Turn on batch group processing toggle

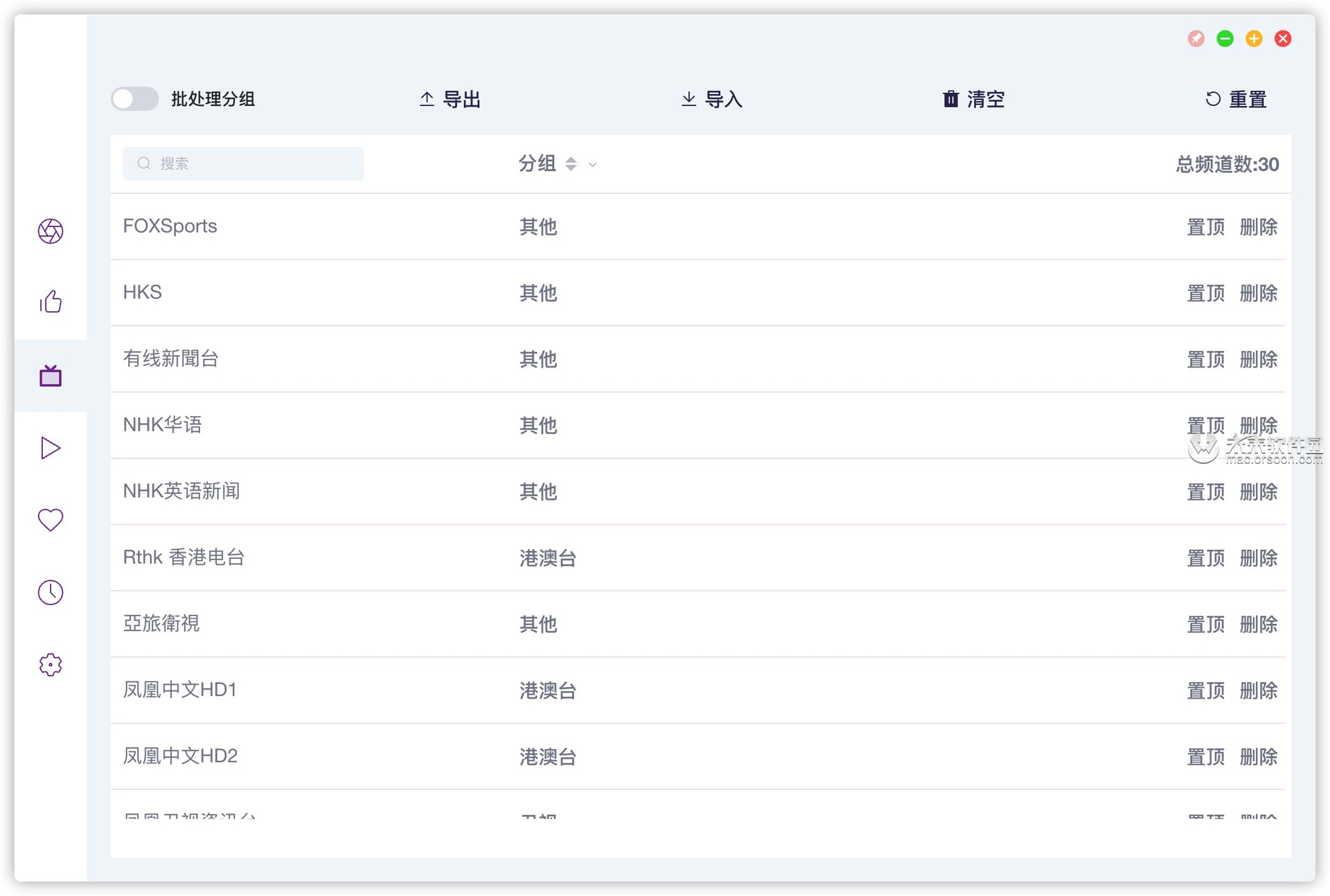tap(134, 99)
